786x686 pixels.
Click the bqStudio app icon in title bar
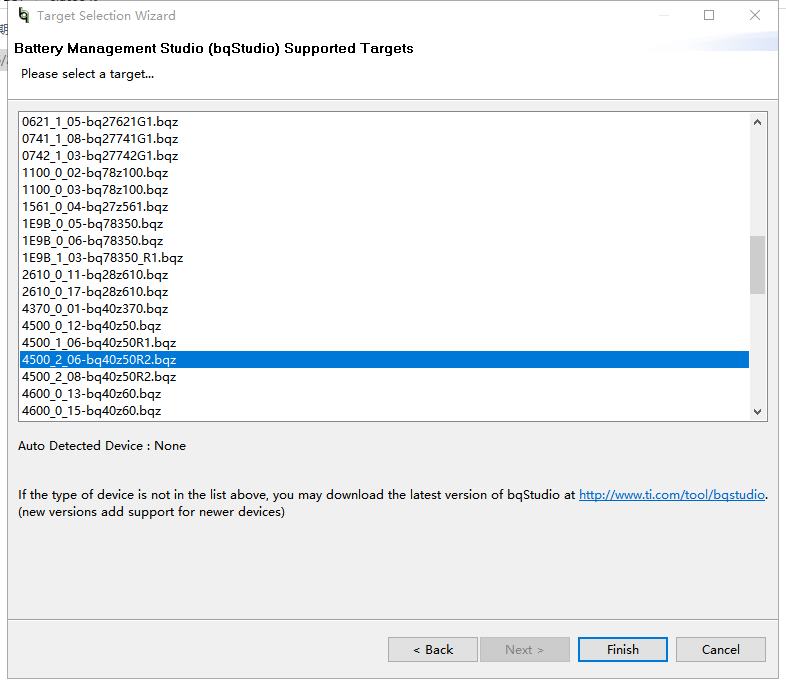coord(23,15)
